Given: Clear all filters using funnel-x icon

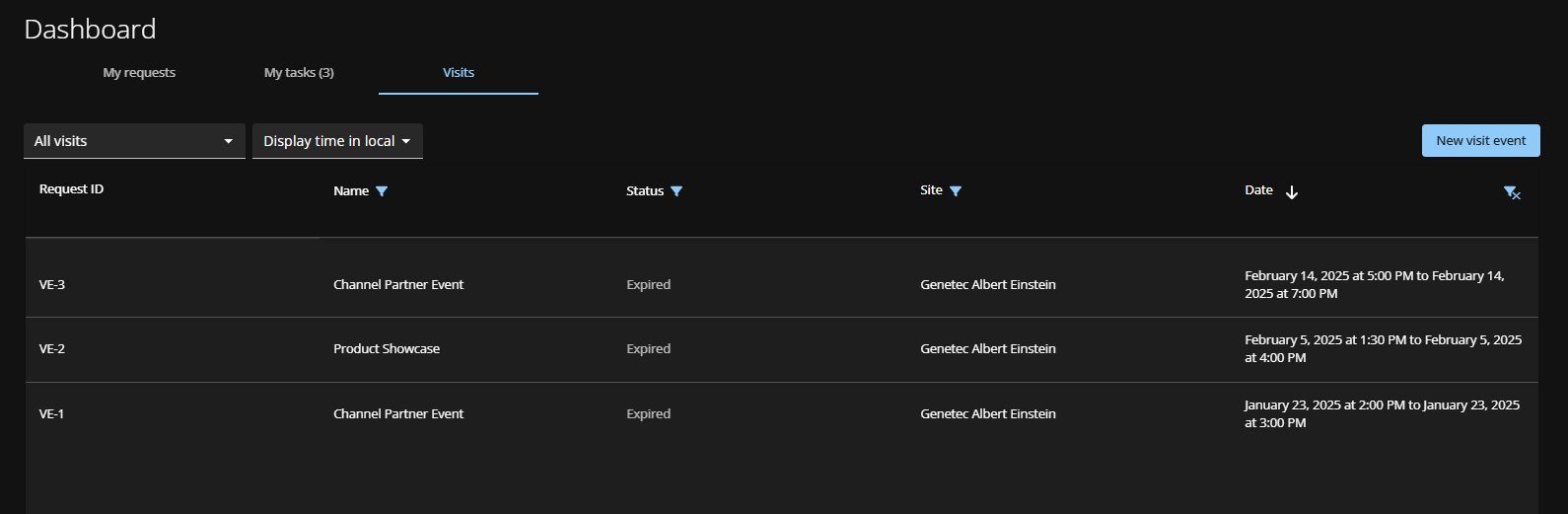Looking at the screenshot, I should point(1511,193).
